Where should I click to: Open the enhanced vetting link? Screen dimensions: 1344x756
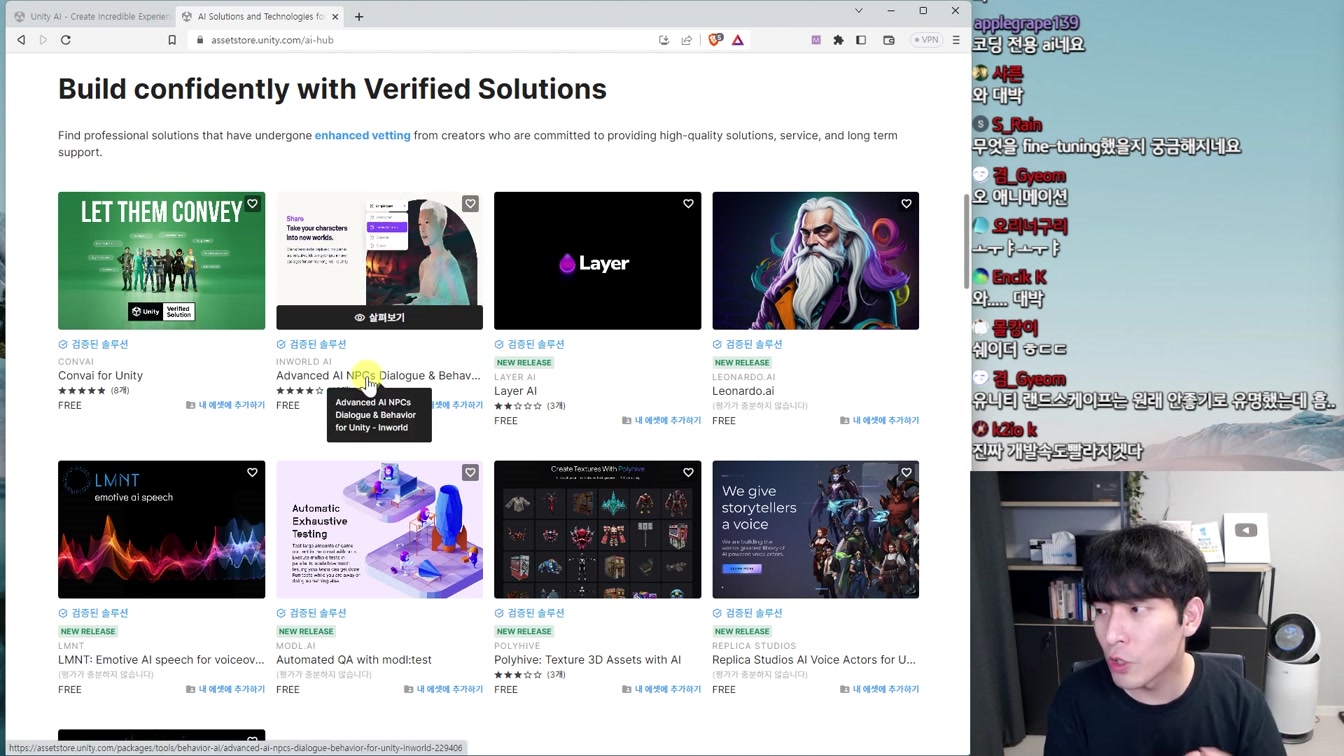coord(362,135)
